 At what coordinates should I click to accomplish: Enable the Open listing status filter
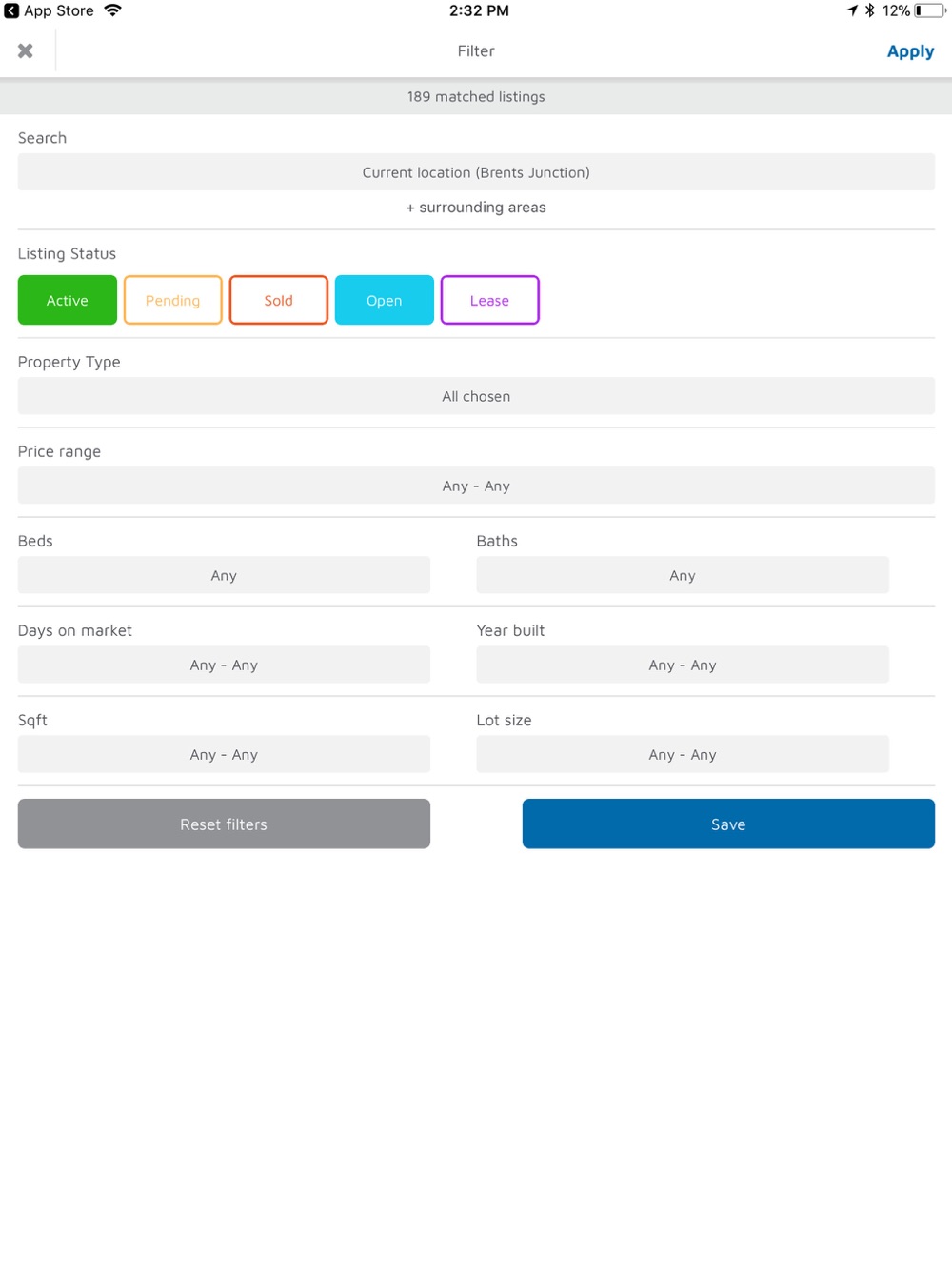coord(385,300)
